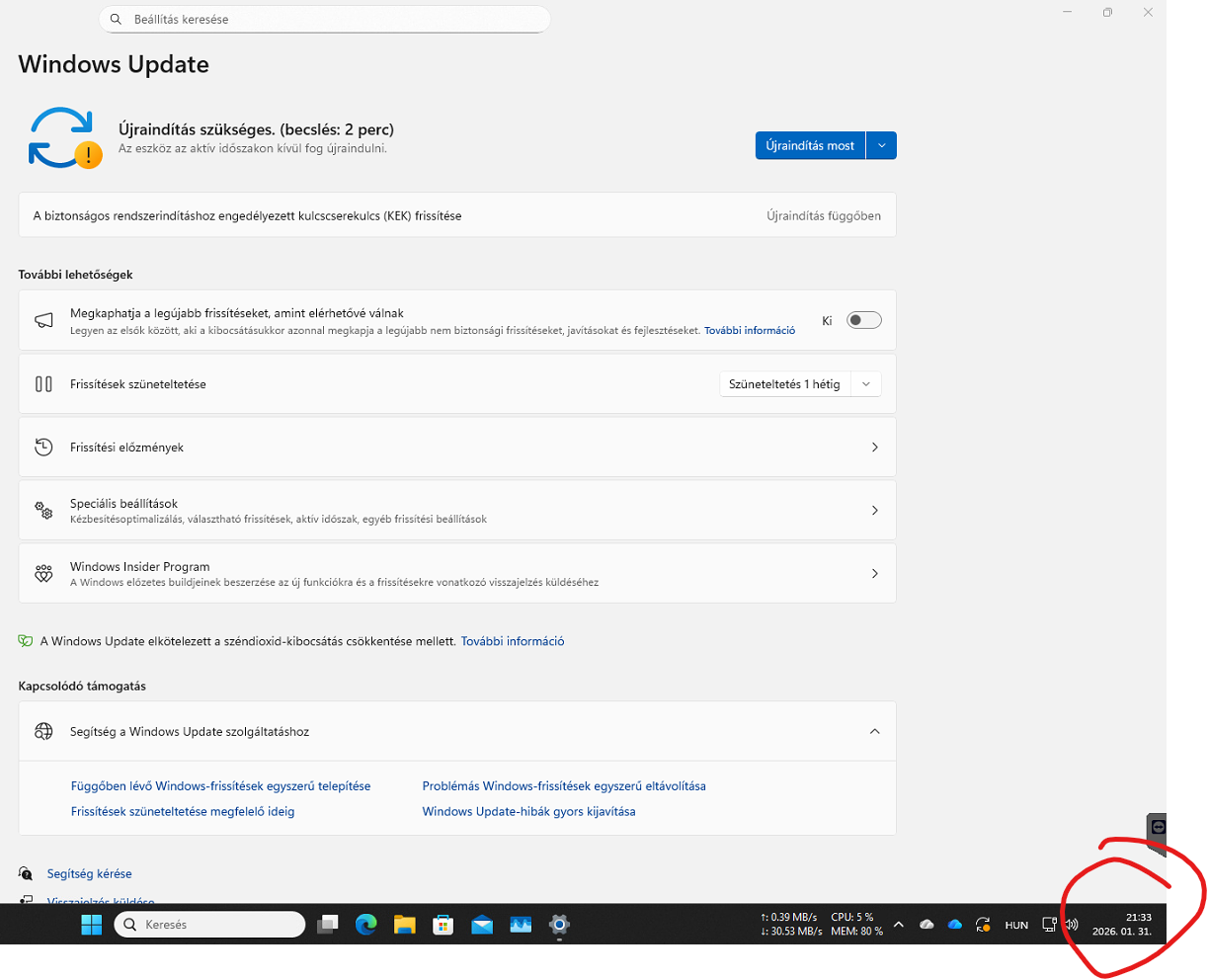
Task: Open Microsoft Store from the taskbar
Action: coord(443,925)
